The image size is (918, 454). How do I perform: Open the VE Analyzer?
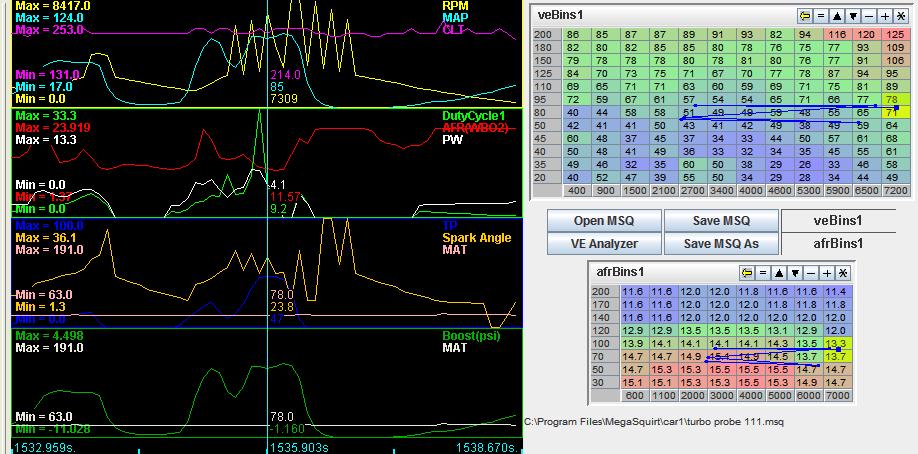(x=604, y=244)
